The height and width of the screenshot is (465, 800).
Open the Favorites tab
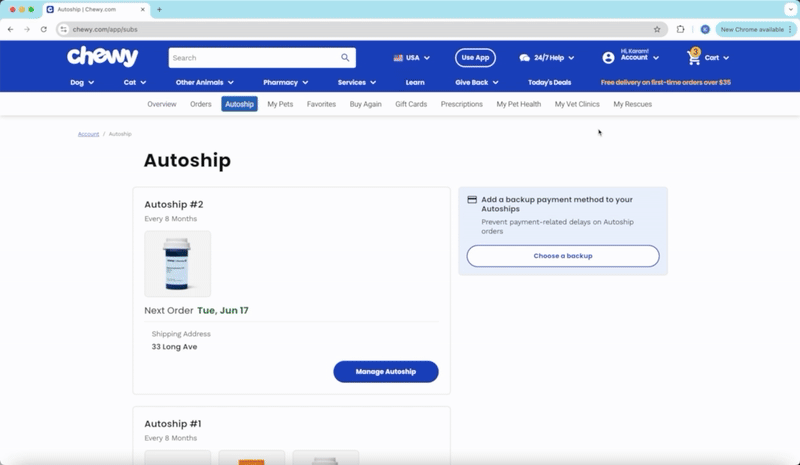click(321, 104)
